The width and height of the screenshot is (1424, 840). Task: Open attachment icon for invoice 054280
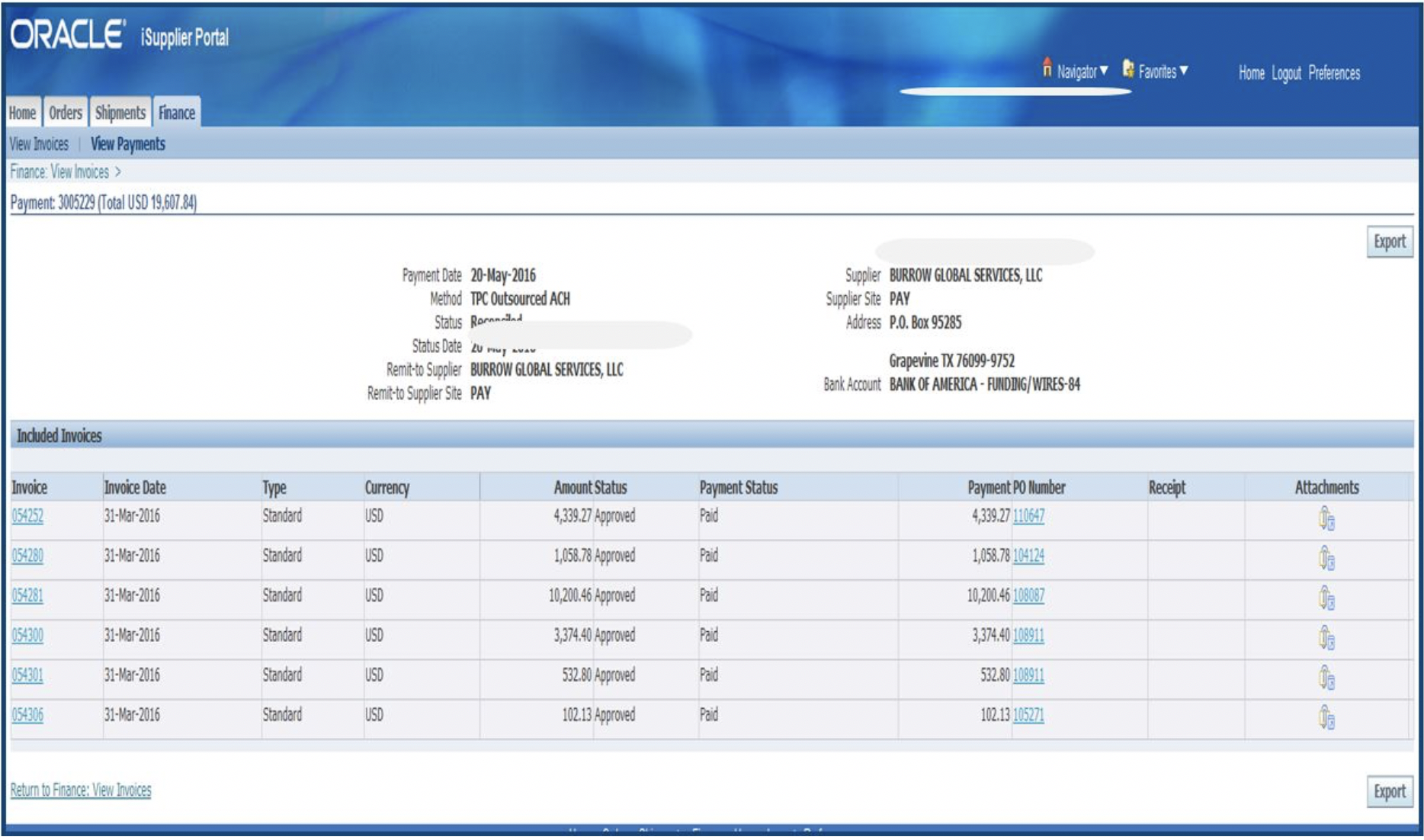pyautogui.click(x=1326, y=559)
